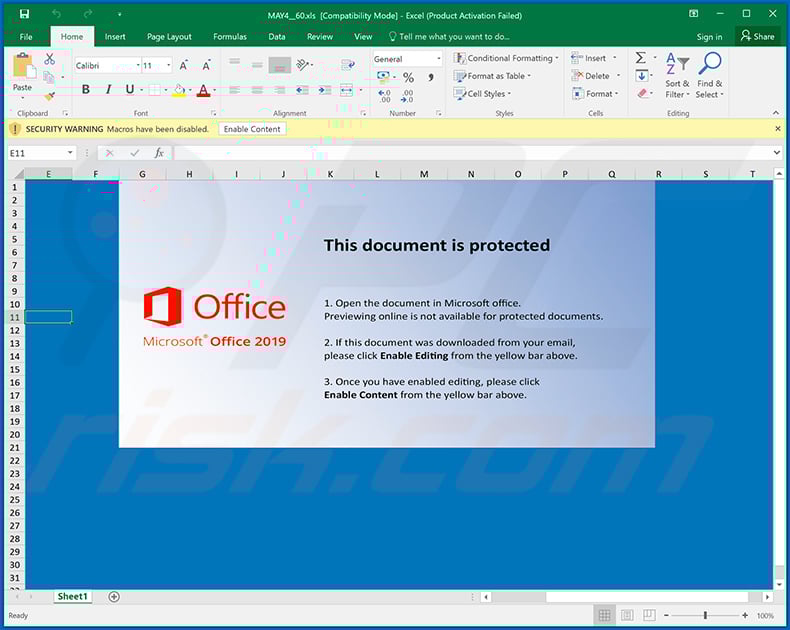790x630 pixels.
Task: Decrease font size with smaller A
Action: pos(206,66)
